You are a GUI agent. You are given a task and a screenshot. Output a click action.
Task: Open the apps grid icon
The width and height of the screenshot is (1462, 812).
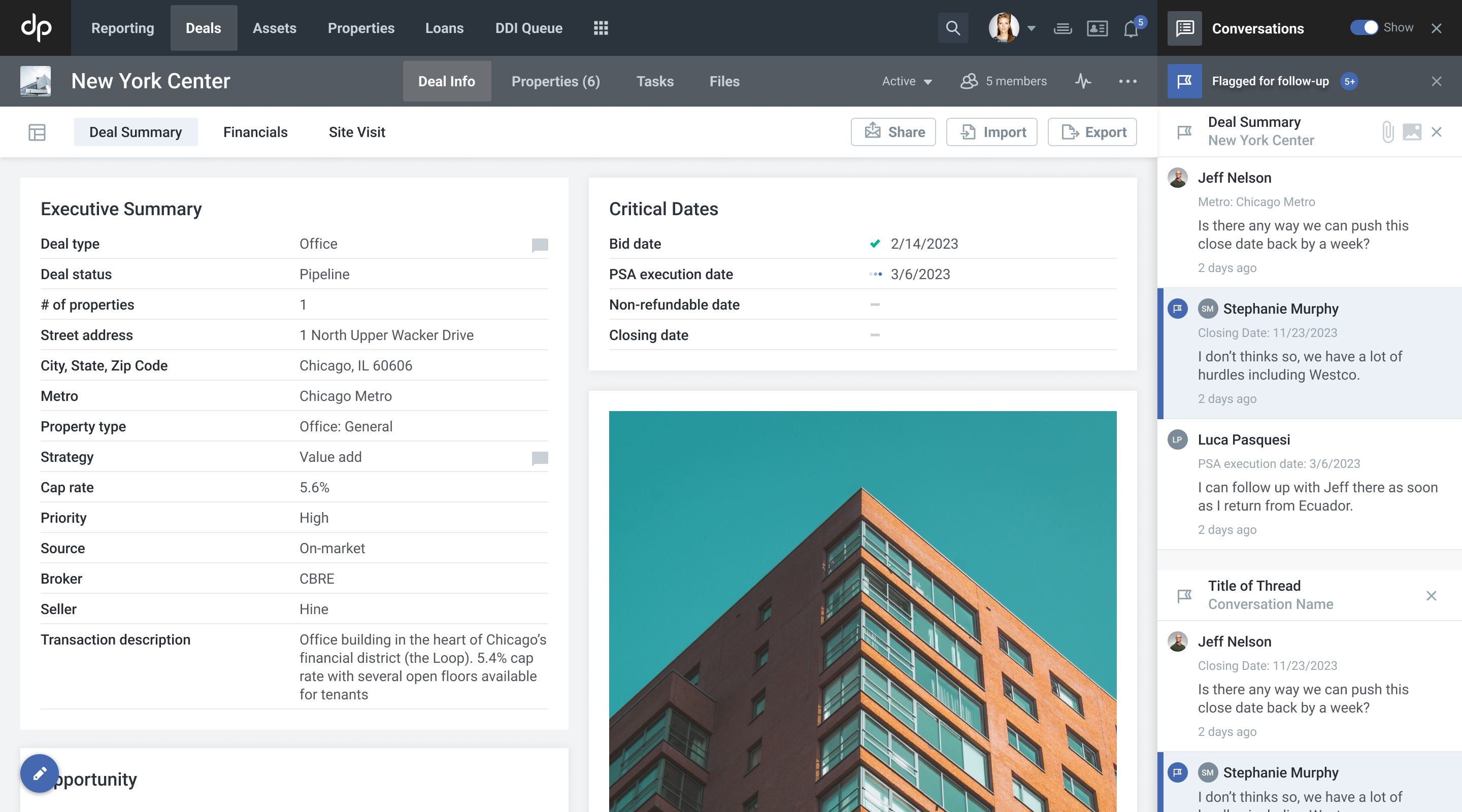tap(601, 28)
